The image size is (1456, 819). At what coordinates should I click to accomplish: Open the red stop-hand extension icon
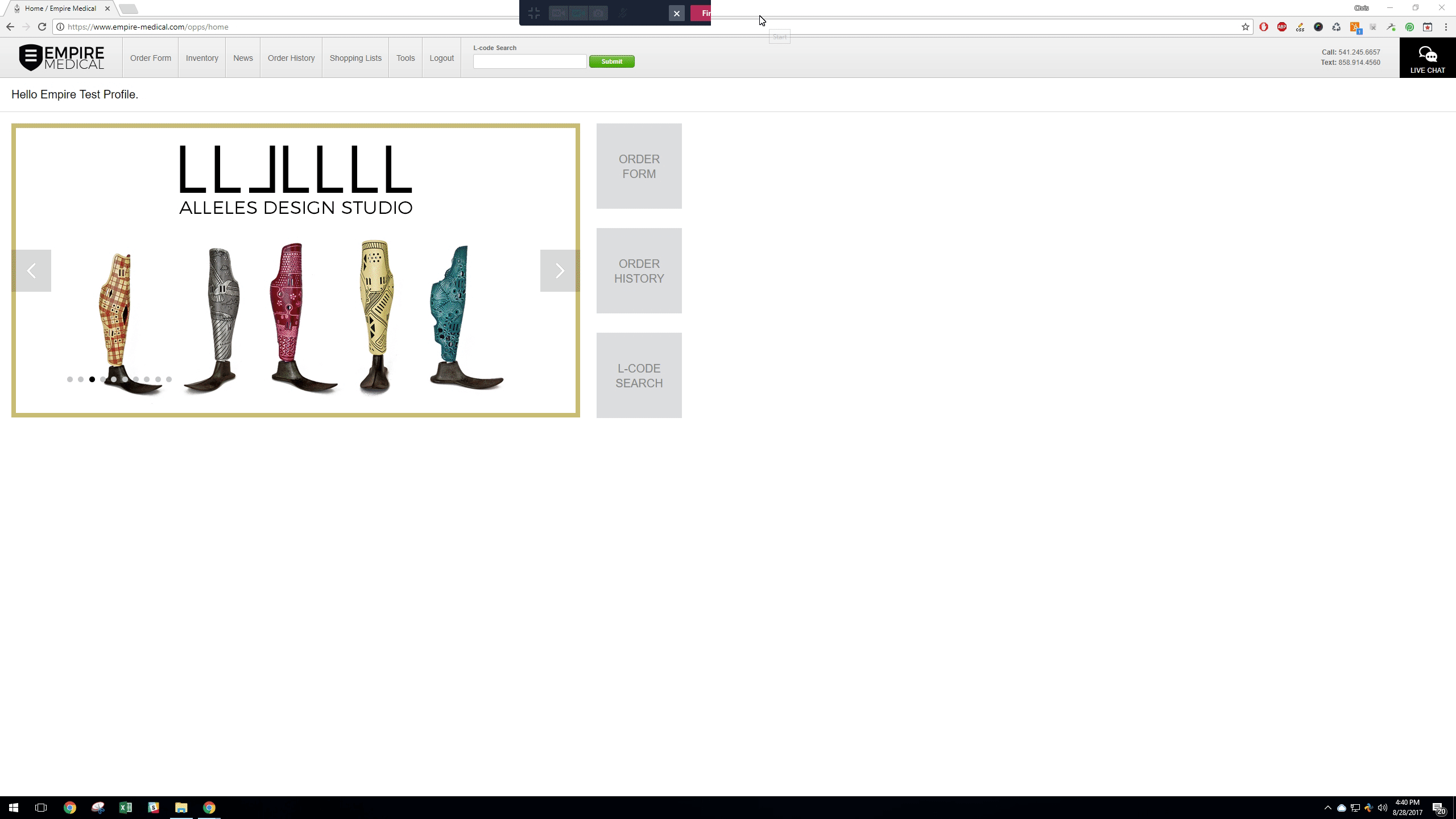(1264, 27)
